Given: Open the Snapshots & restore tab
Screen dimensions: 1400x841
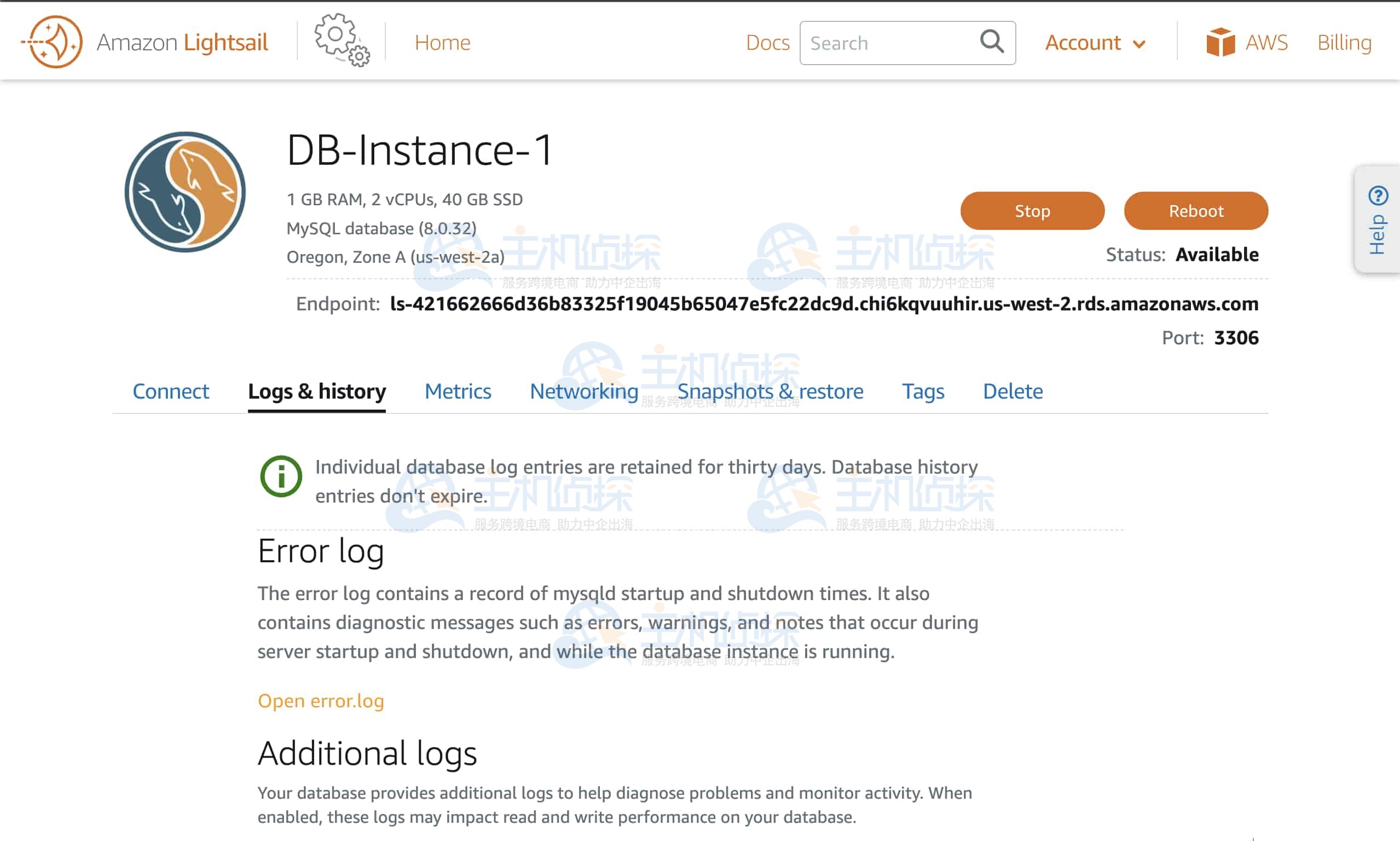Looking at the screenshot, I should tap(770, 391).
